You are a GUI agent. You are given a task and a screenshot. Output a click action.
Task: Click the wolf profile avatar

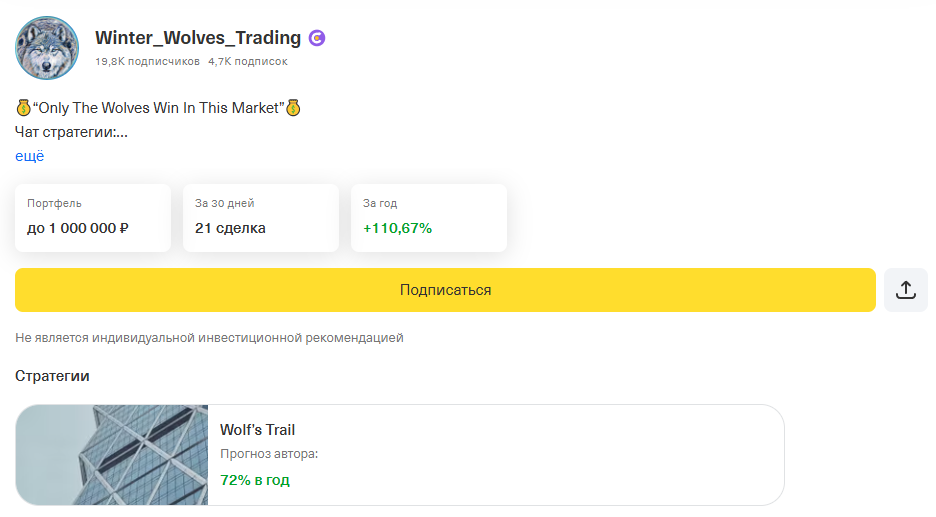[47, 48]
